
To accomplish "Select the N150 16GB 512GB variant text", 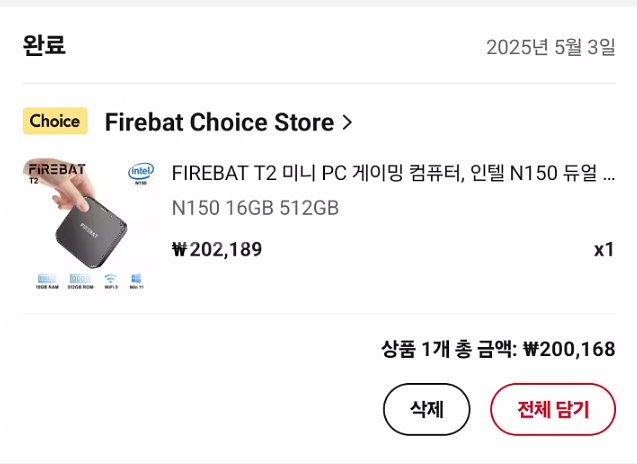I will (255, 208).
